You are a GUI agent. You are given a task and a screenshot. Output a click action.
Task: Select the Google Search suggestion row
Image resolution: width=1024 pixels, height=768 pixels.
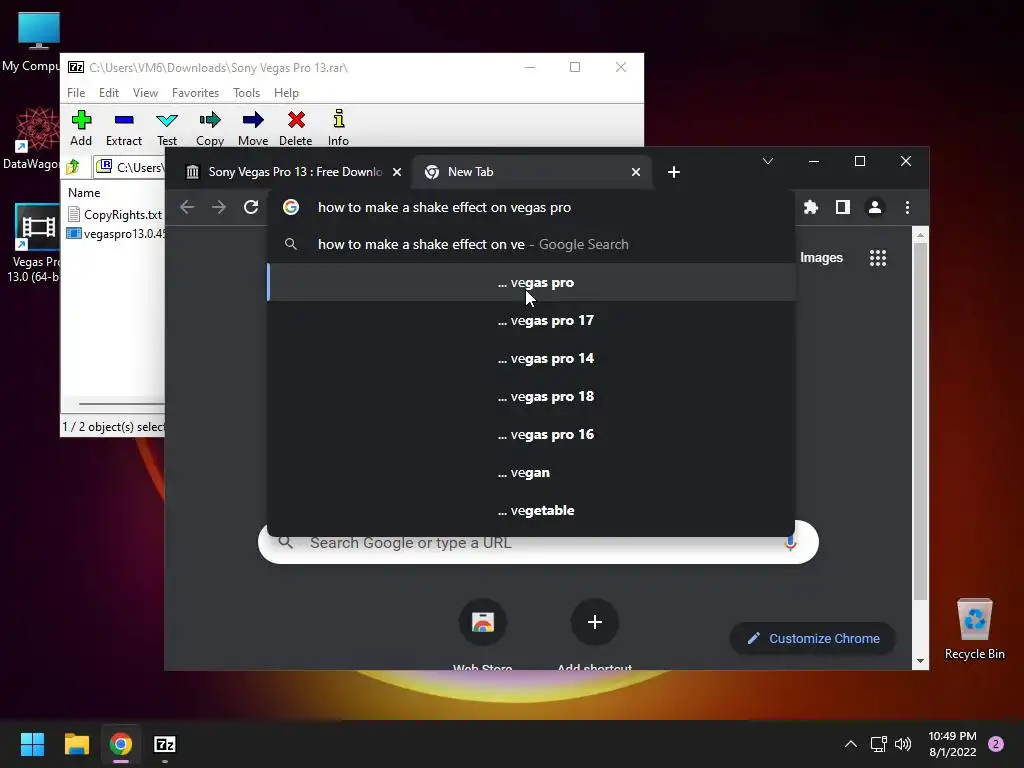pyautogui.click(x=531, y=244)
